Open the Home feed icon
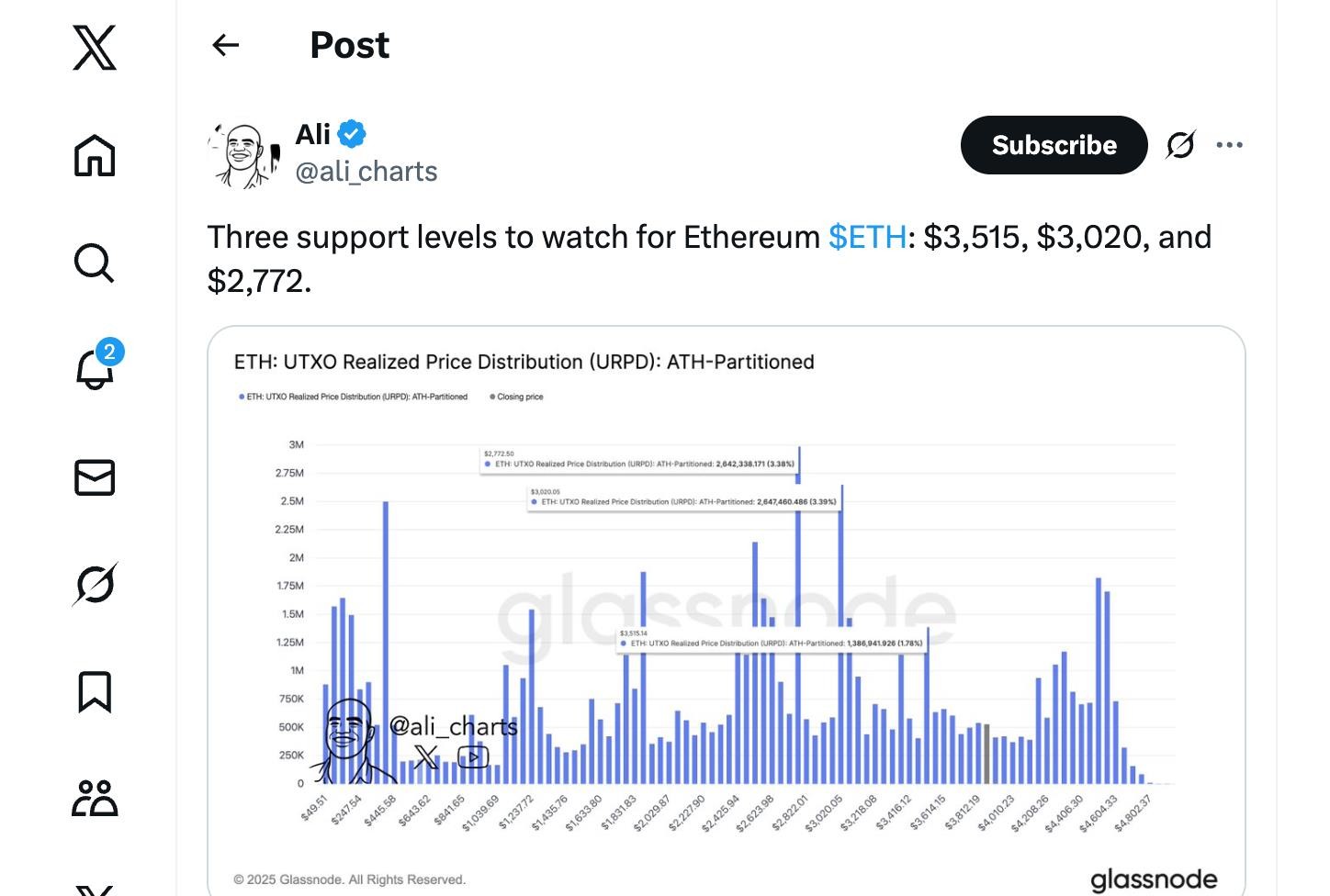1330x896 pixels. [95, 155]
